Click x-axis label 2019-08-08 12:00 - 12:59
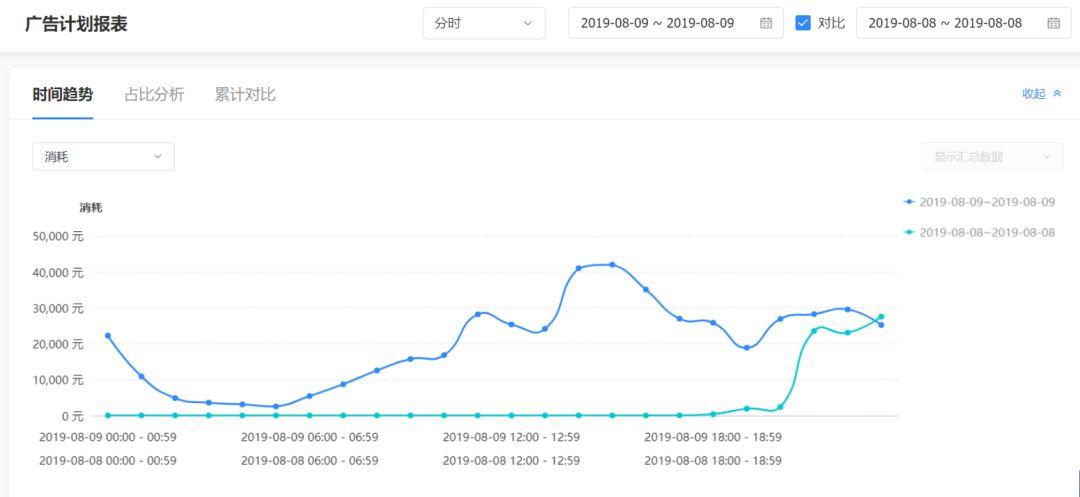This screenshot has width=1080, height=497. [x=511, y=460]
